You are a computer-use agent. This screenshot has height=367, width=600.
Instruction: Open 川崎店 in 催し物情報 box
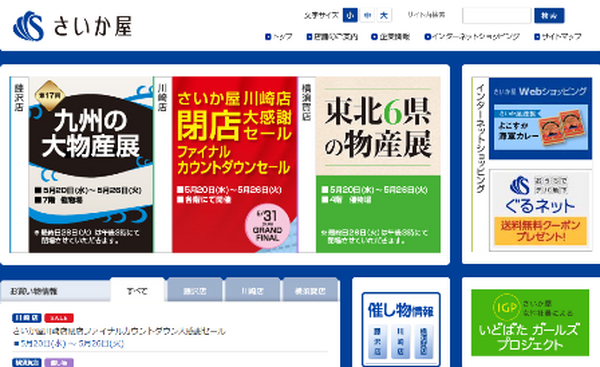(401, 342)
